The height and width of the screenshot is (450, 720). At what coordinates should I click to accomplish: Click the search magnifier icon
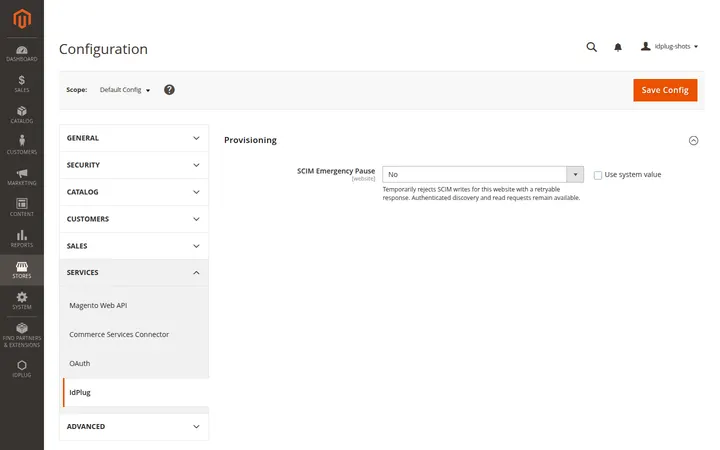(x=591, y=47)
